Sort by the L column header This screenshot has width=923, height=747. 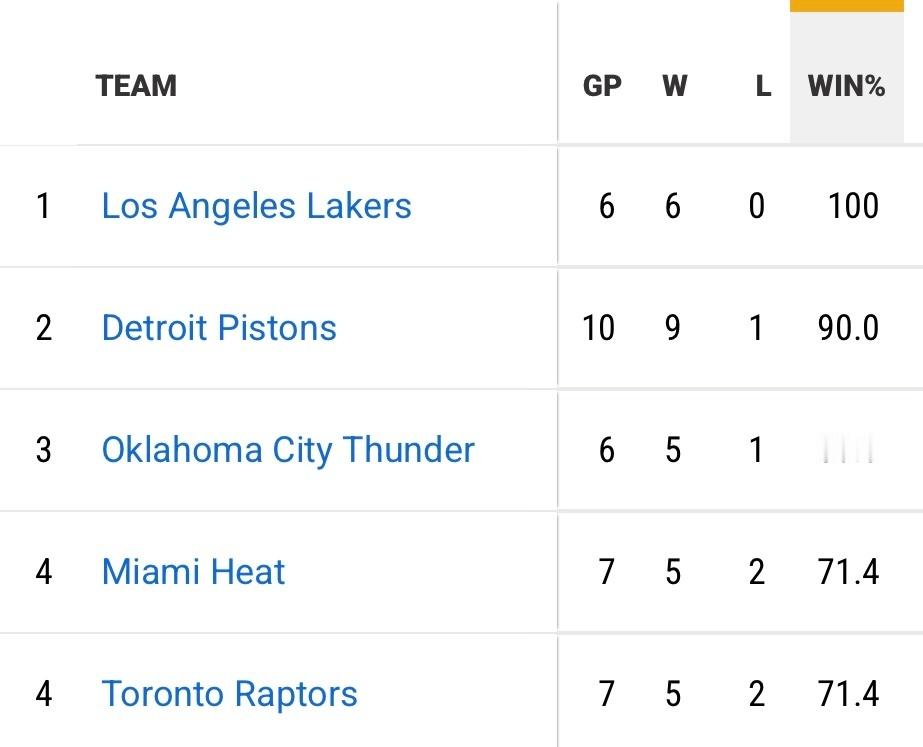coord(763,86)
